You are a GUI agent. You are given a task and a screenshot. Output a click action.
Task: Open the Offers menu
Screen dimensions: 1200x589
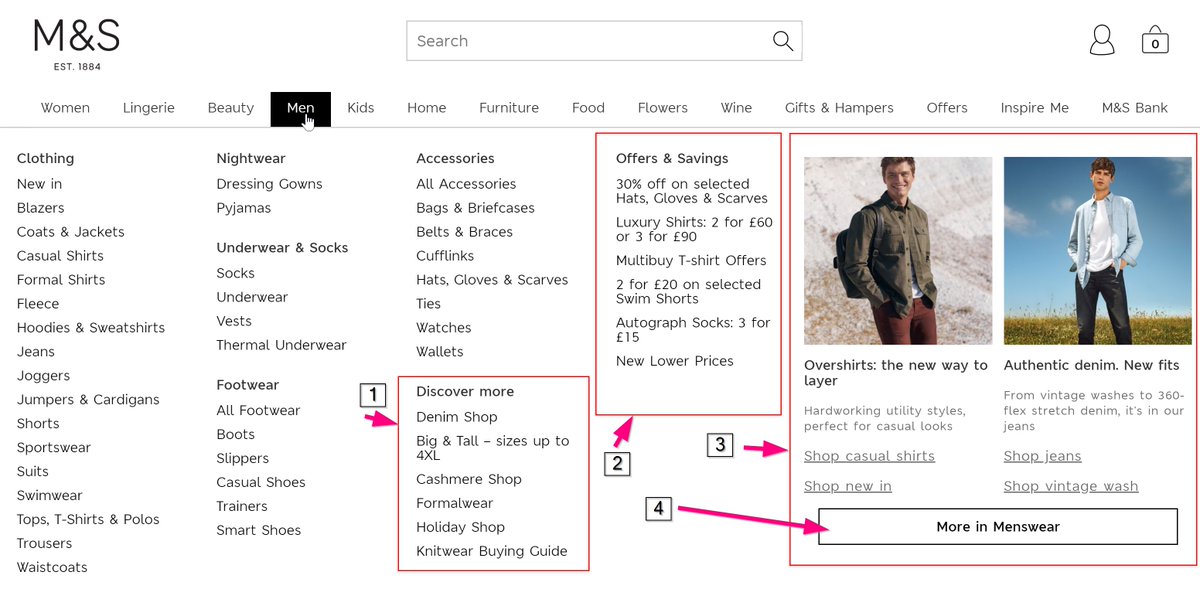[x=947, y=108]
